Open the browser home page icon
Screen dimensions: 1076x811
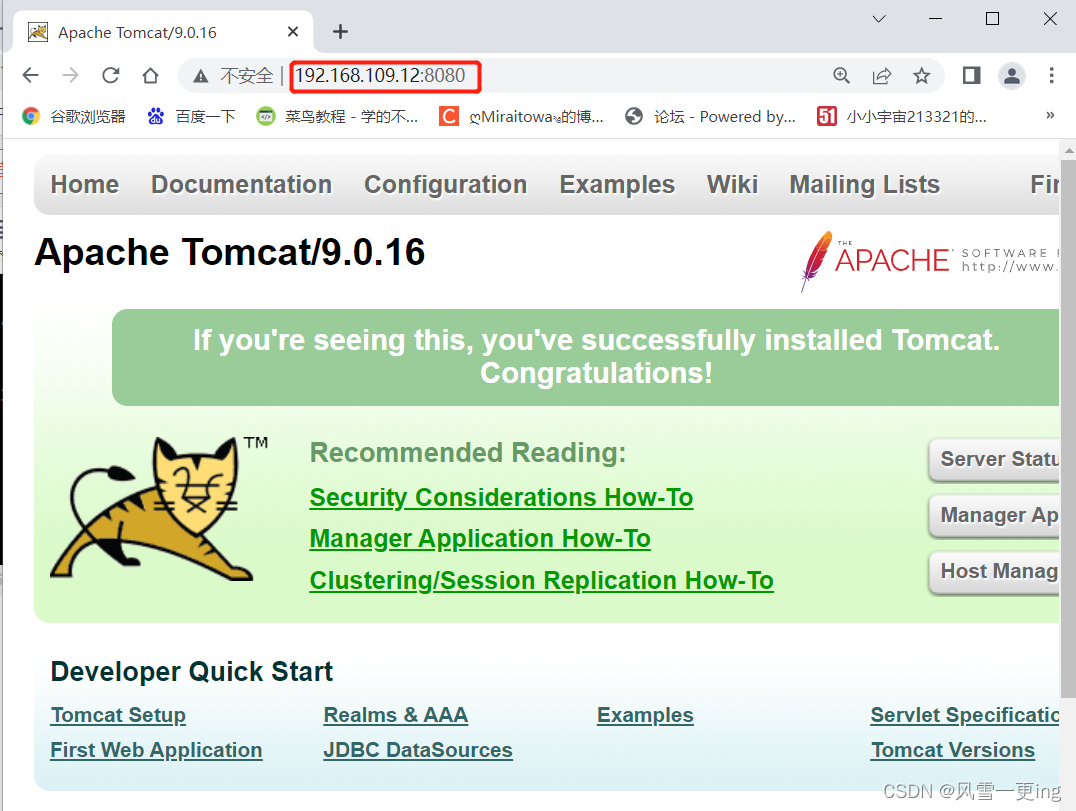click(150, 75)
